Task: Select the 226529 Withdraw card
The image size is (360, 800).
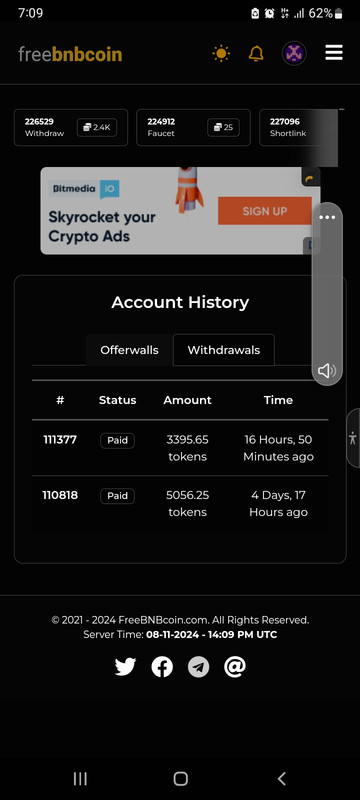Action: (x=71, y=128)
